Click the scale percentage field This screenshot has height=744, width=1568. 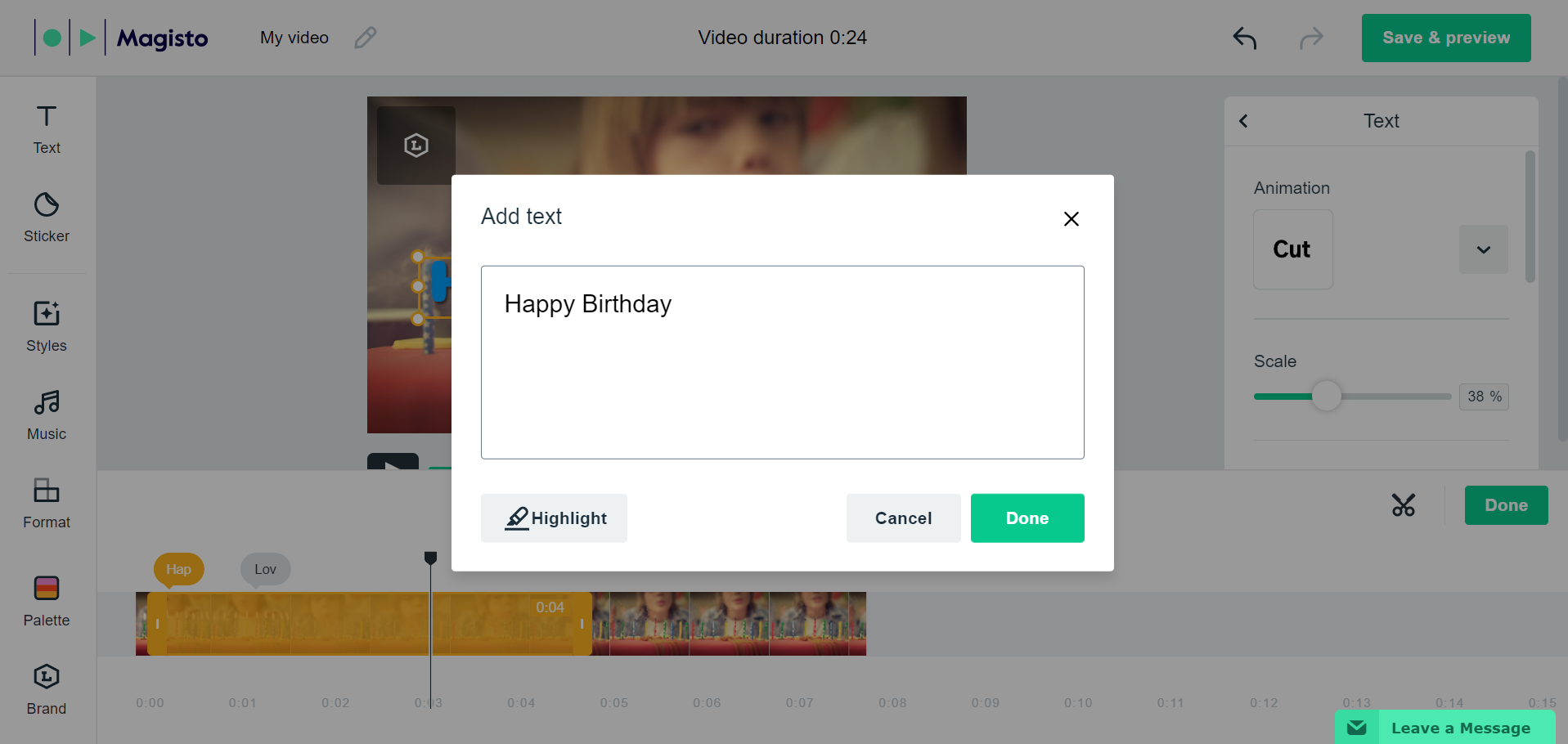(x=1484, y=397)
